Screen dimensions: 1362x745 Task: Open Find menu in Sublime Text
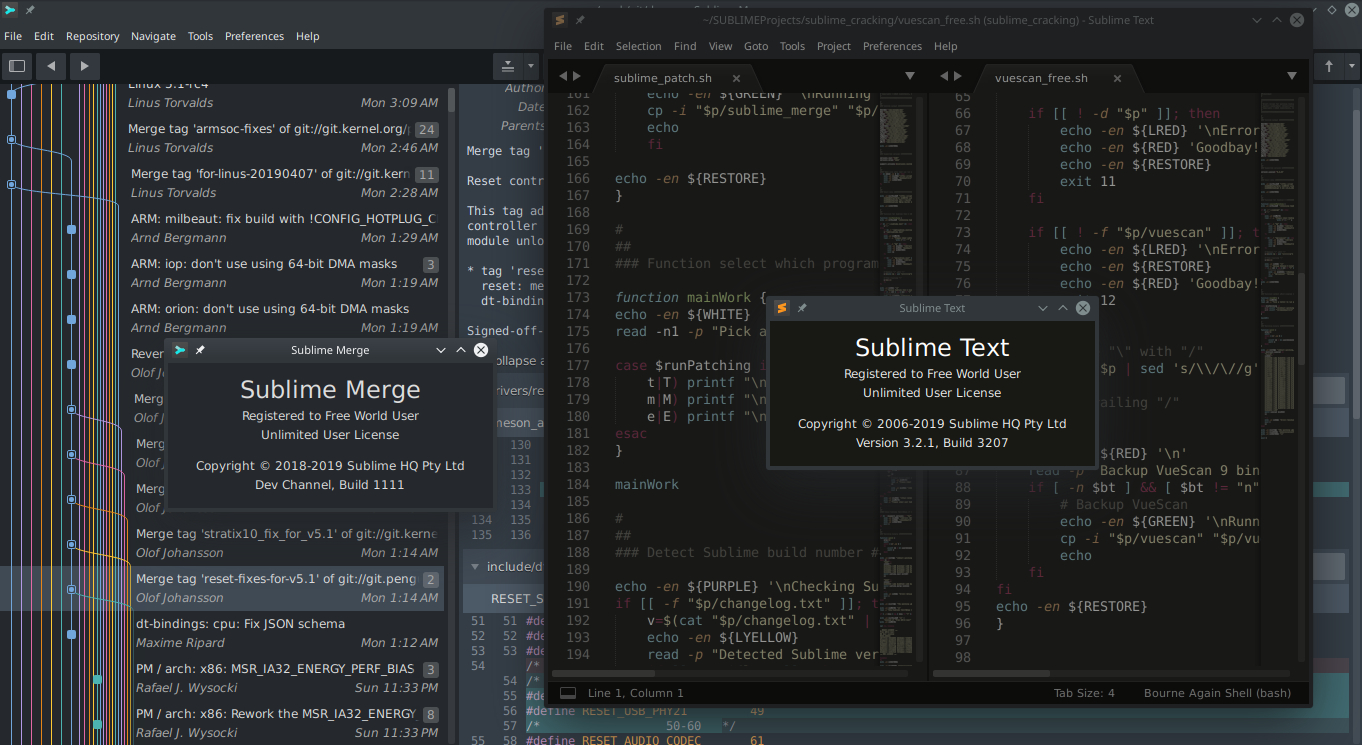pyautogui.click(x=685, y=46)
